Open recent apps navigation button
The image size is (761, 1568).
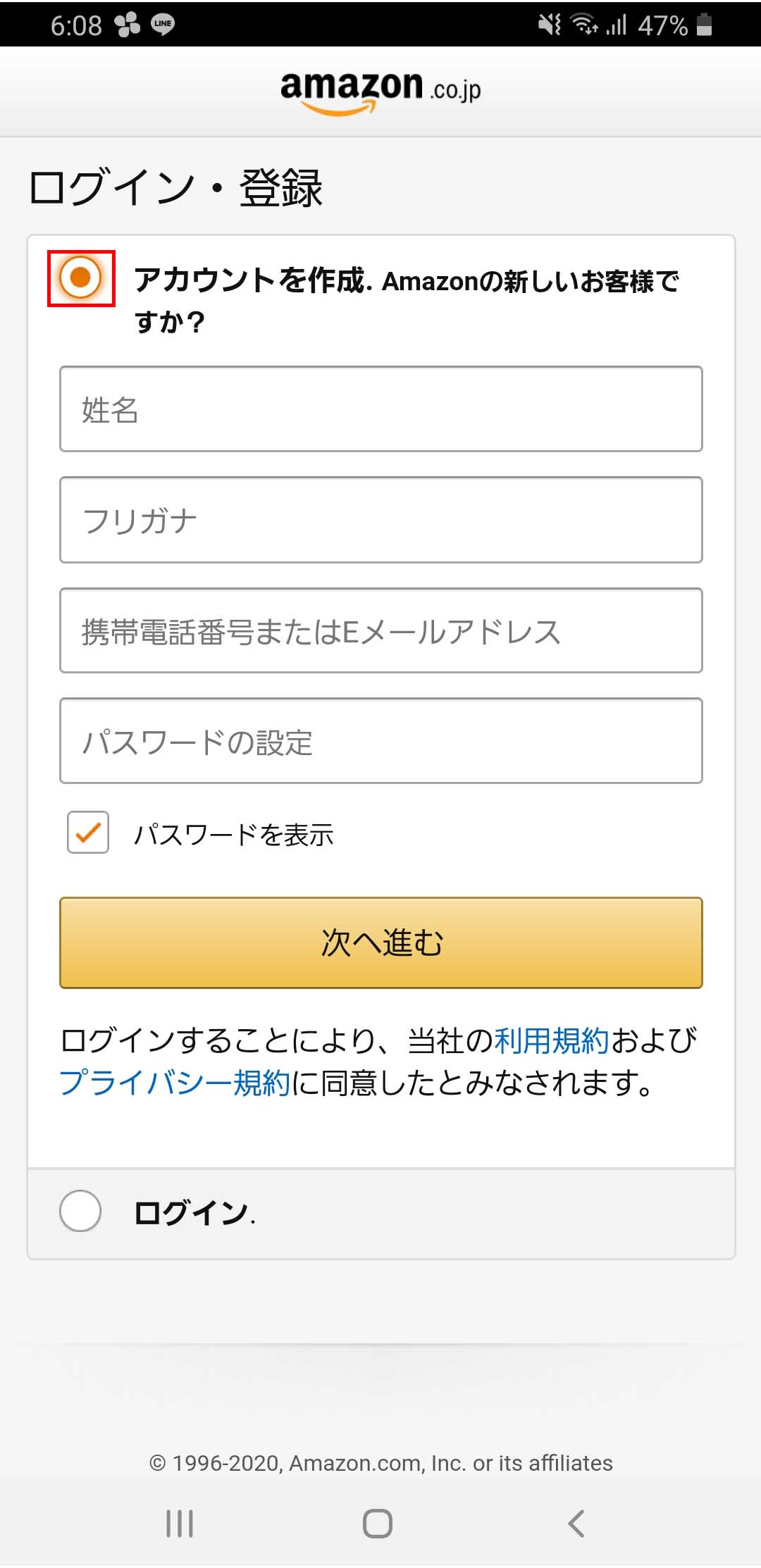[x=180, y=1524]
